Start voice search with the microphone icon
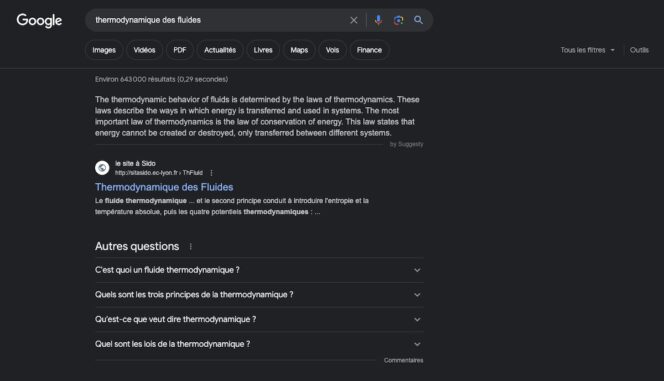 (x=378, y=20)
